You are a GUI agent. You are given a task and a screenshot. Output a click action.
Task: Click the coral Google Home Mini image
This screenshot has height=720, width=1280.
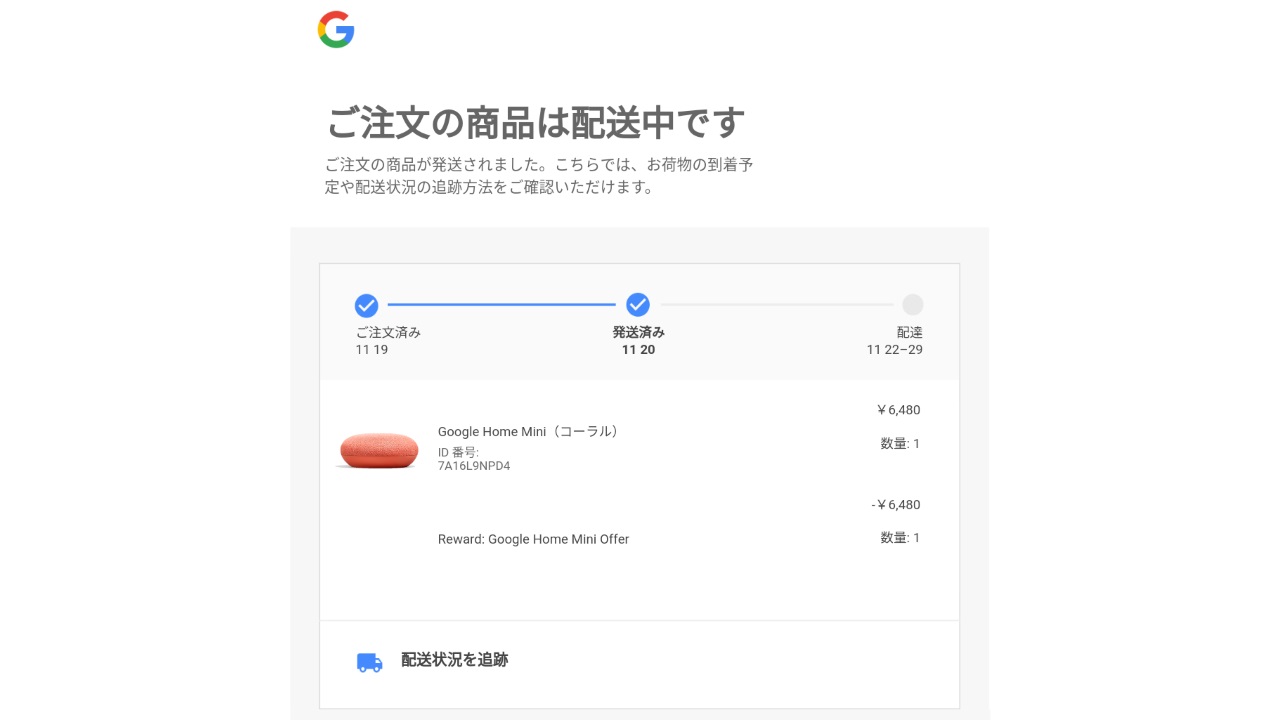(x=377, y=450)
